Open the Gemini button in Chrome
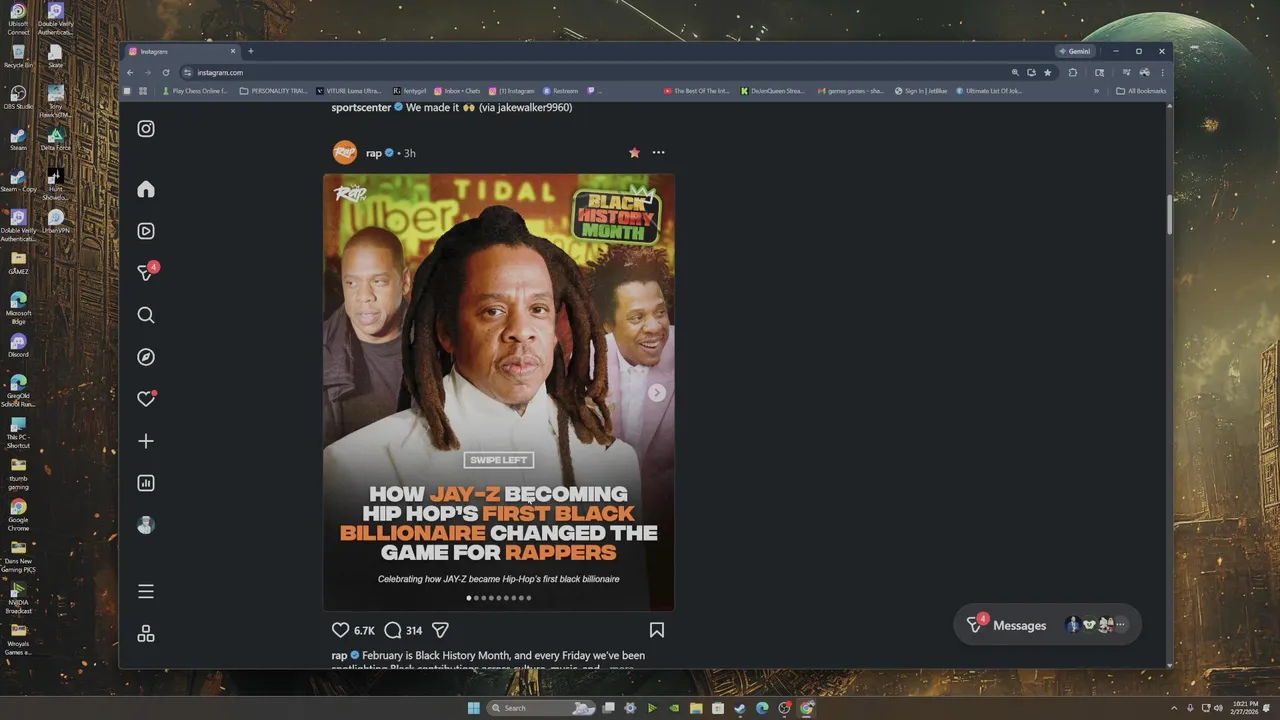This screenshot has width=1280, height=720. [x=1076, y=51]
